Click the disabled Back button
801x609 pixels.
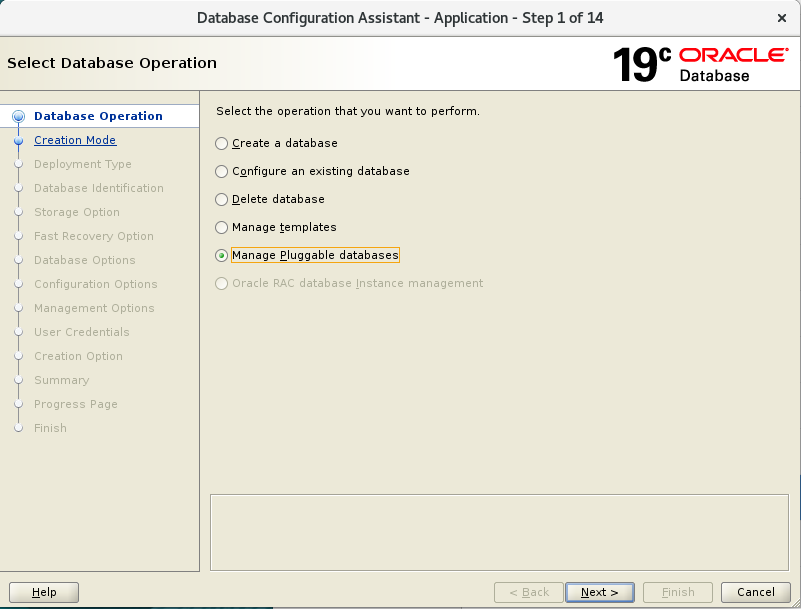tap(529, 592)
